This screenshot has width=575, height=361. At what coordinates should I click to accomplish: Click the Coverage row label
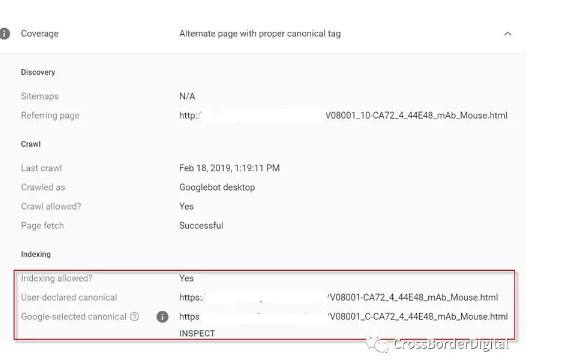[x=40, y=34]
